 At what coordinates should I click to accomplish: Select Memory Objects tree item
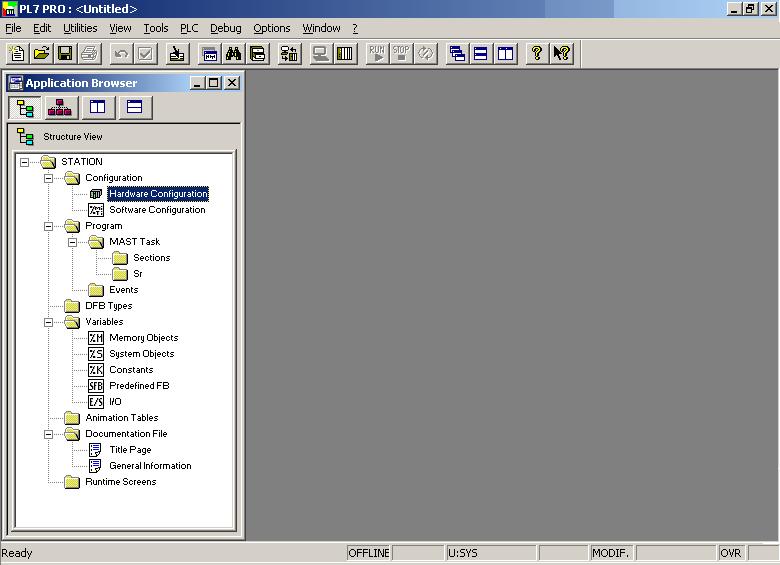(144, 338)
